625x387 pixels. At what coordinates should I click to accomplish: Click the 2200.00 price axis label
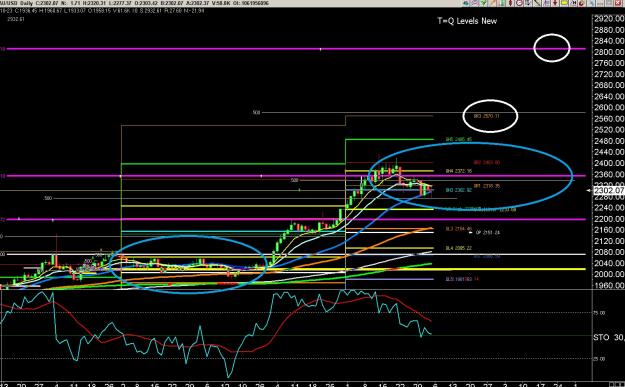pos(609,219)
